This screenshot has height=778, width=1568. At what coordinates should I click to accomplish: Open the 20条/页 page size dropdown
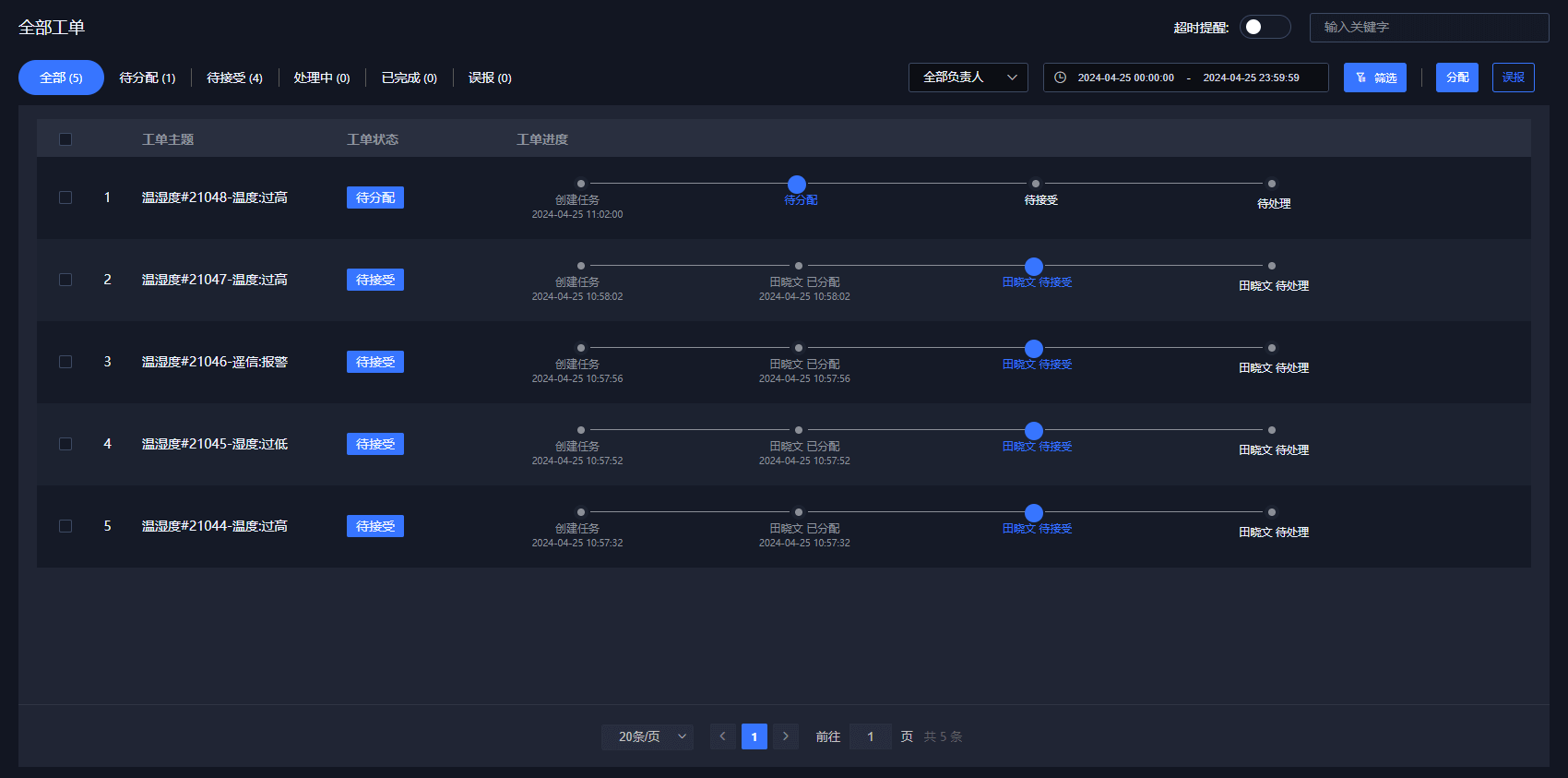(x=647, y=736)
